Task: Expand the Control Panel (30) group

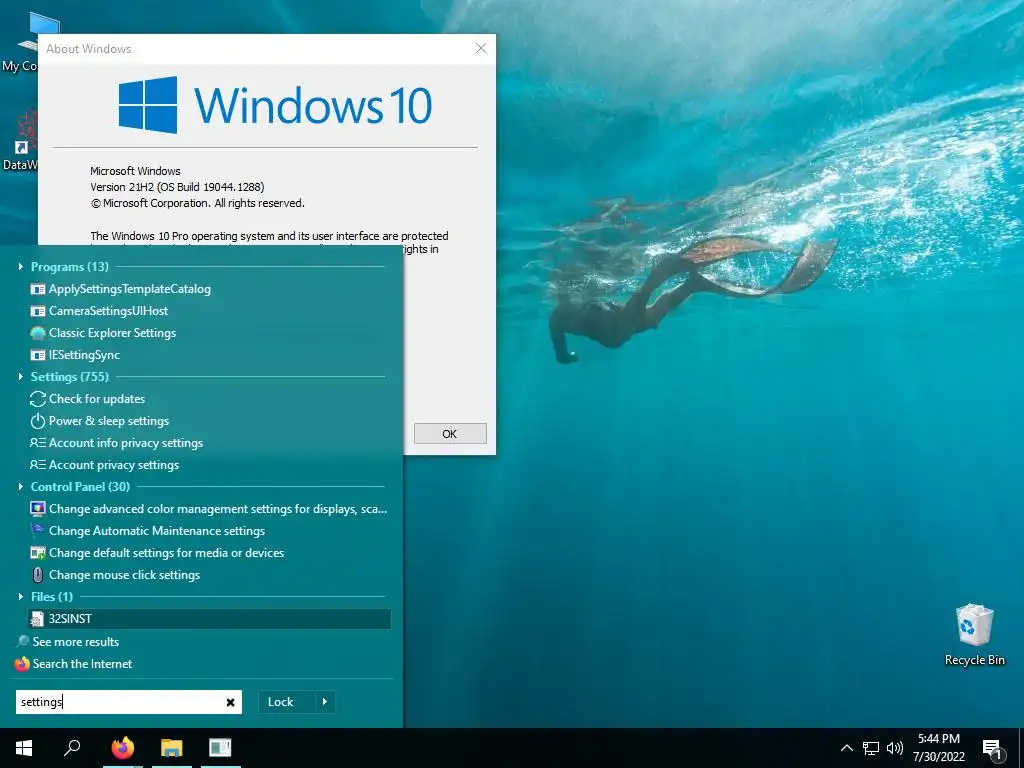Action: pos(20,487)
